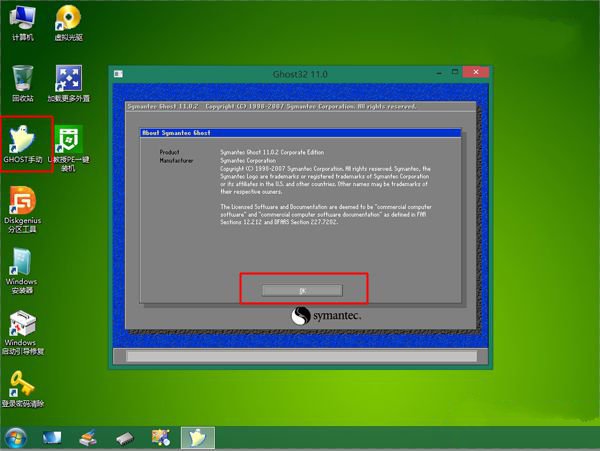Open the brush and drive taskbar icon
Viewport: 600px width, 451px height.
(x=88, y=438)
